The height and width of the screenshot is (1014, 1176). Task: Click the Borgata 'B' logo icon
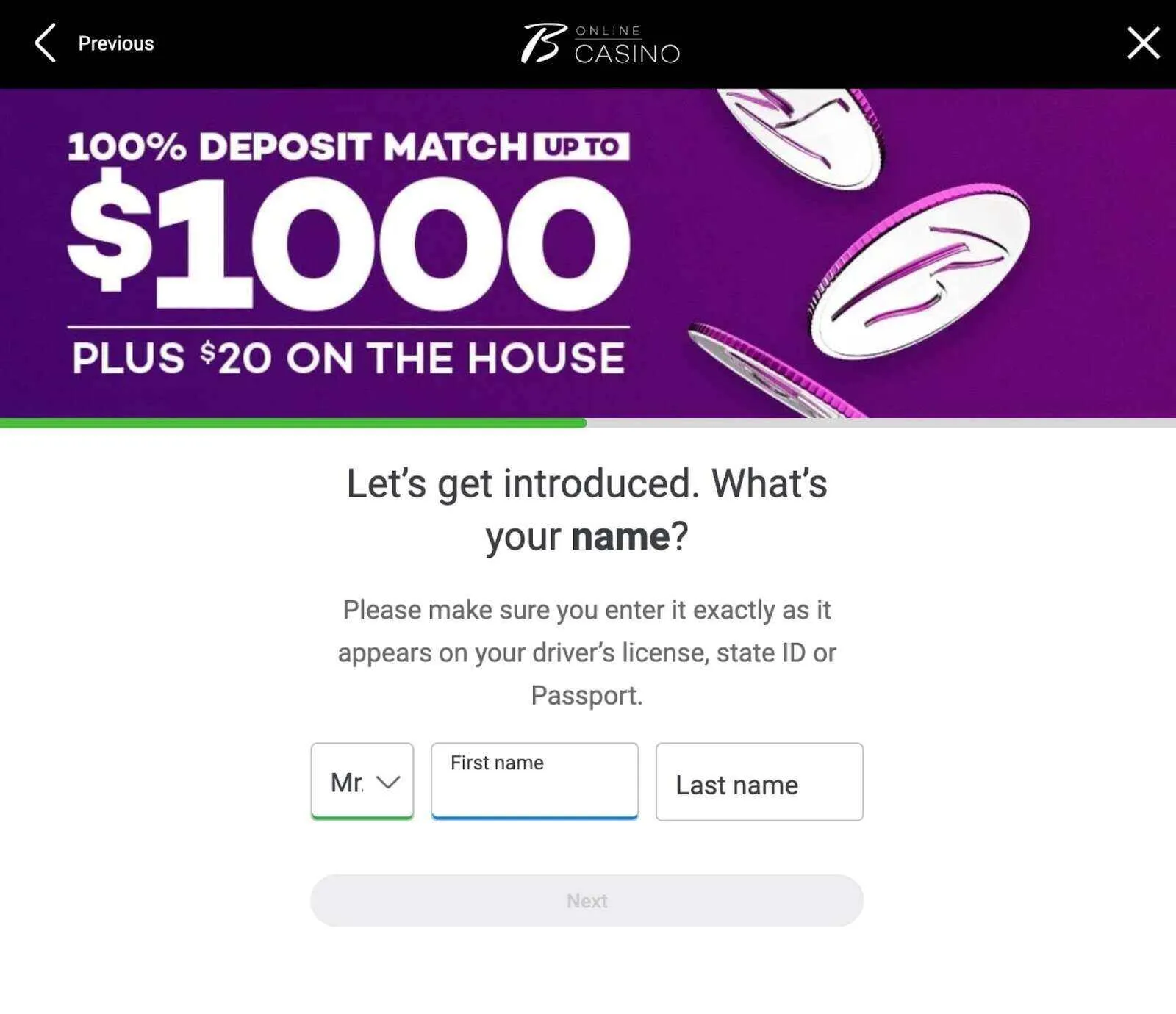point(543,43)
